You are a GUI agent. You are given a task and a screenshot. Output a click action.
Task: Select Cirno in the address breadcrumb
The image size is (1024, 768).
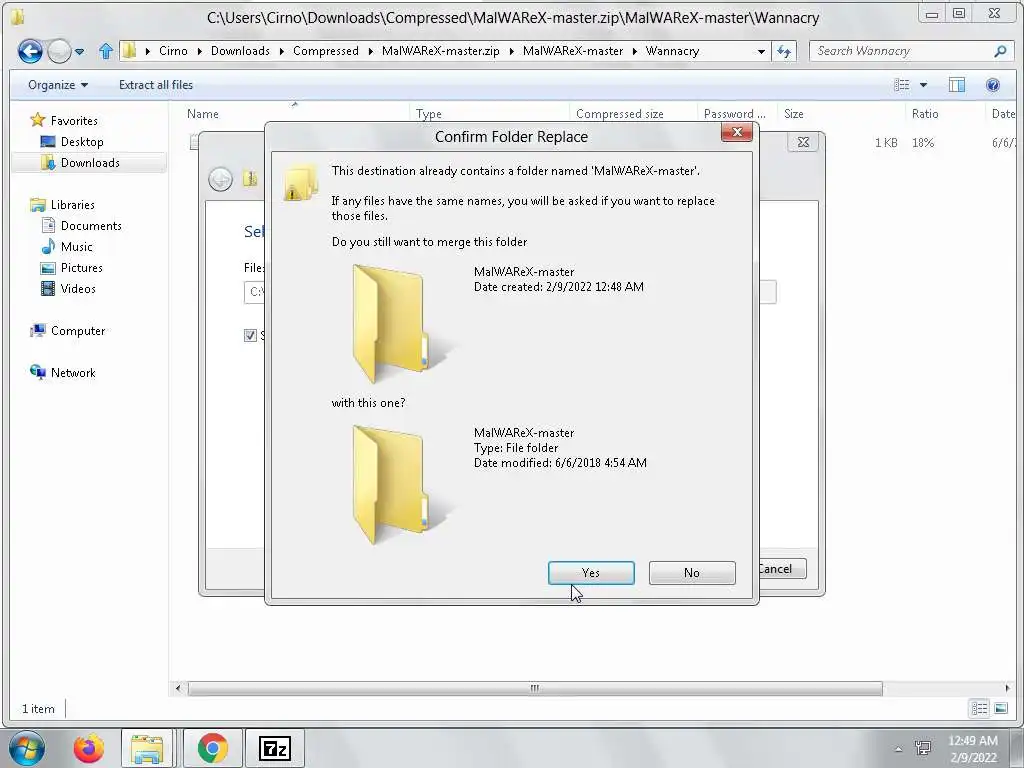coord(173,51)
